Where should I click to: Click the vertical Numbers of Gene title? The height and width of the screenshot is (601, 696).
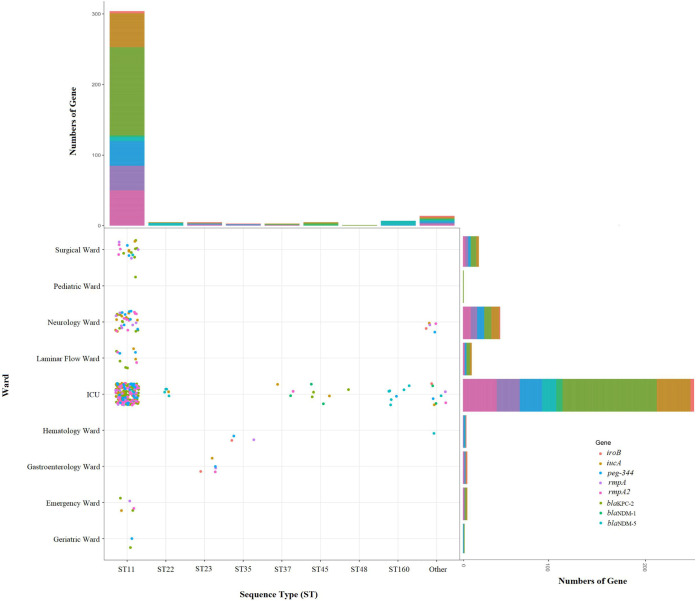73,121
